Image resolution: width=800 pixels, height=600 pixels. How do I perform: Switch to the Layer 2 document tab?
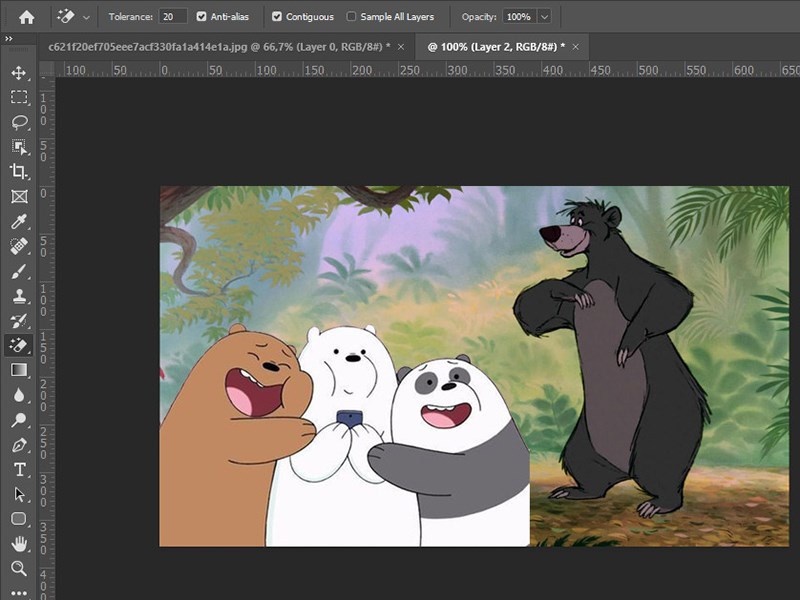tap(496, 47)
